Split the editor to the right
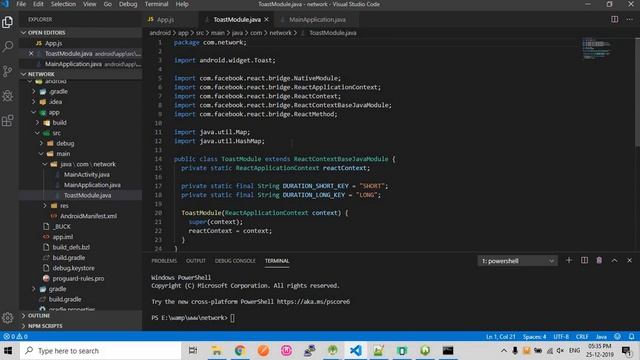 pyautogui.click(x=614, y=19)
